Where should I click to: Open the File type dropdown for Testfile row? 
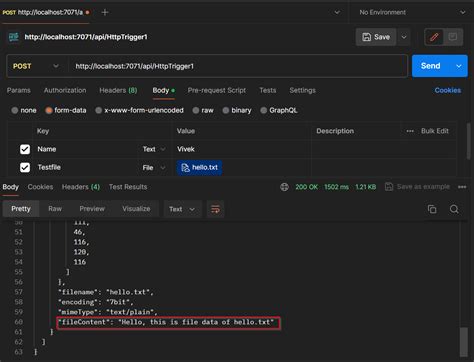point(154,167)
